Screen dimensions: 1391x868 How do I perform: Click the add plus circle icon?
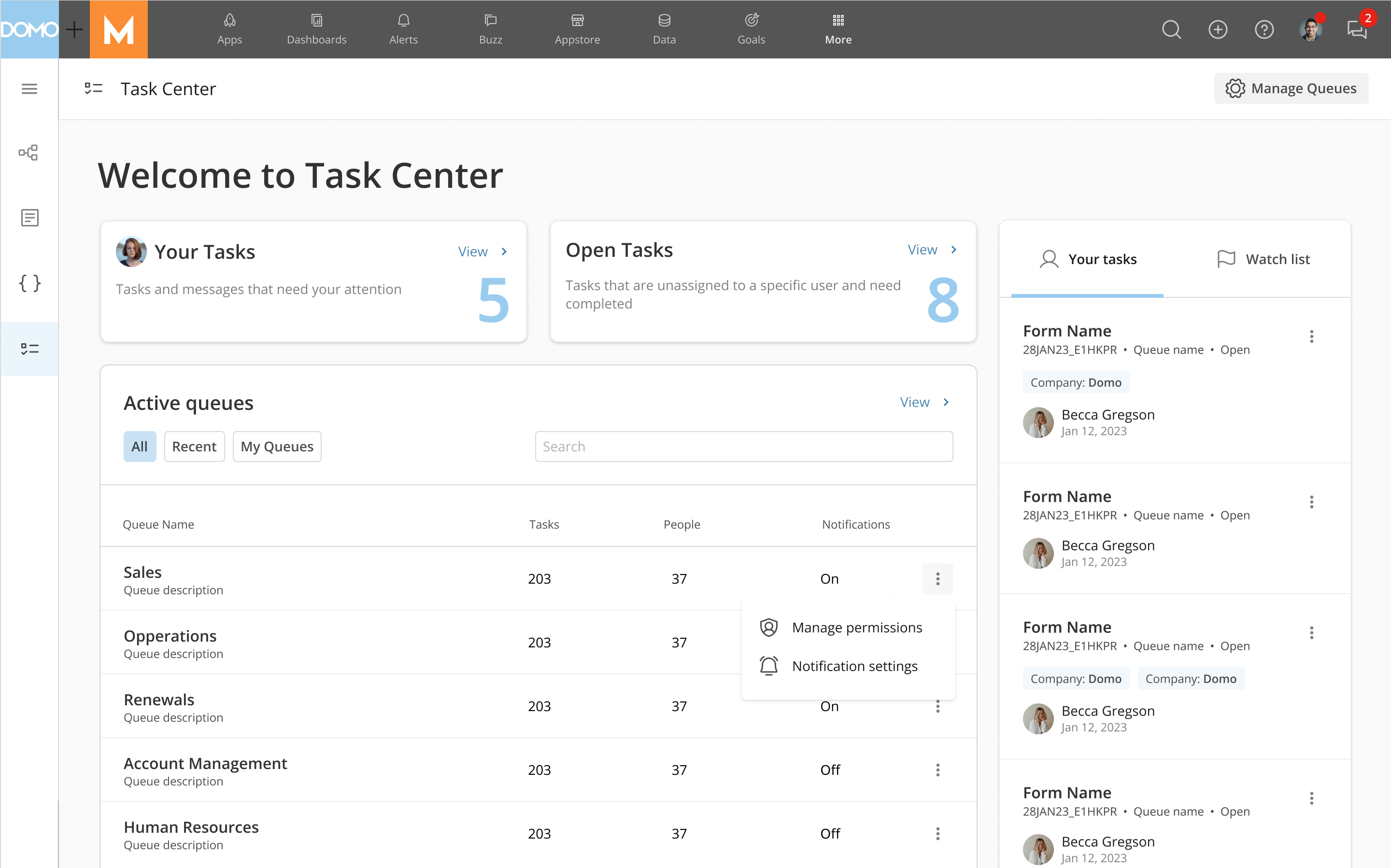tap(1218, 29)
